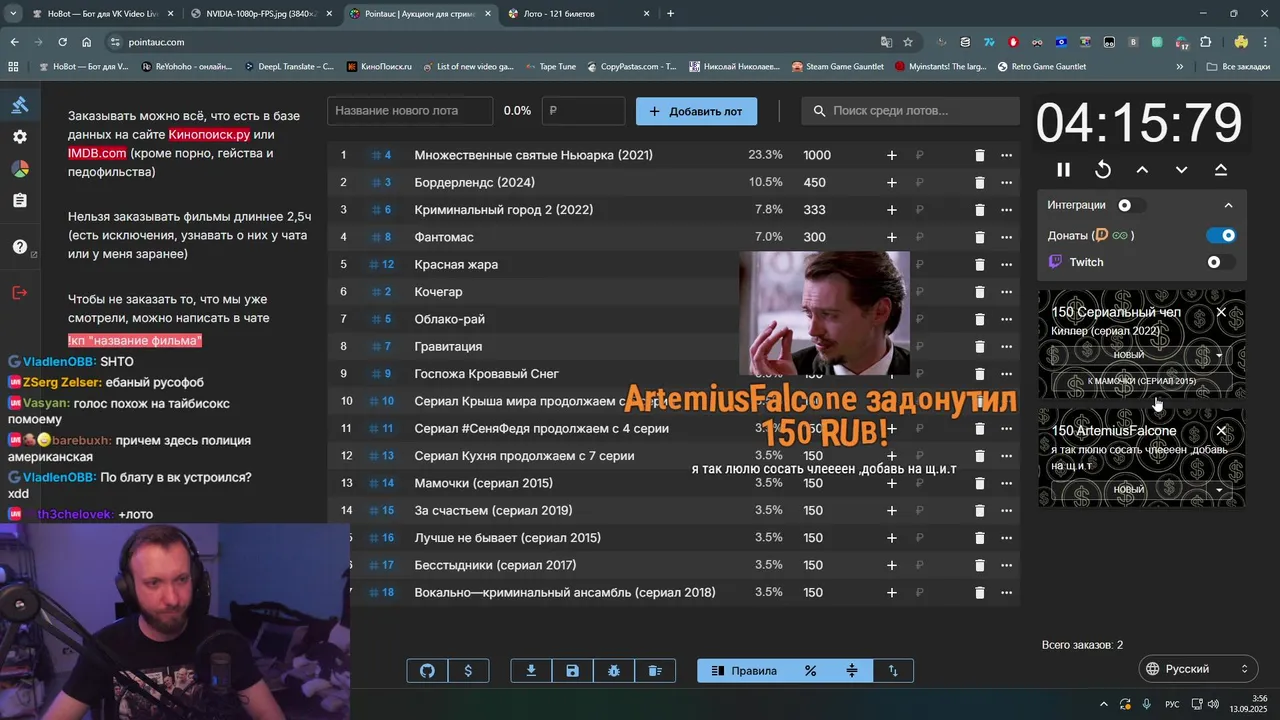Image resolution: width=1280 pixels, height=720 pixels.
Task: Click НОВЫЙ on Сериальный чел card
Action: click(1129, 355)
